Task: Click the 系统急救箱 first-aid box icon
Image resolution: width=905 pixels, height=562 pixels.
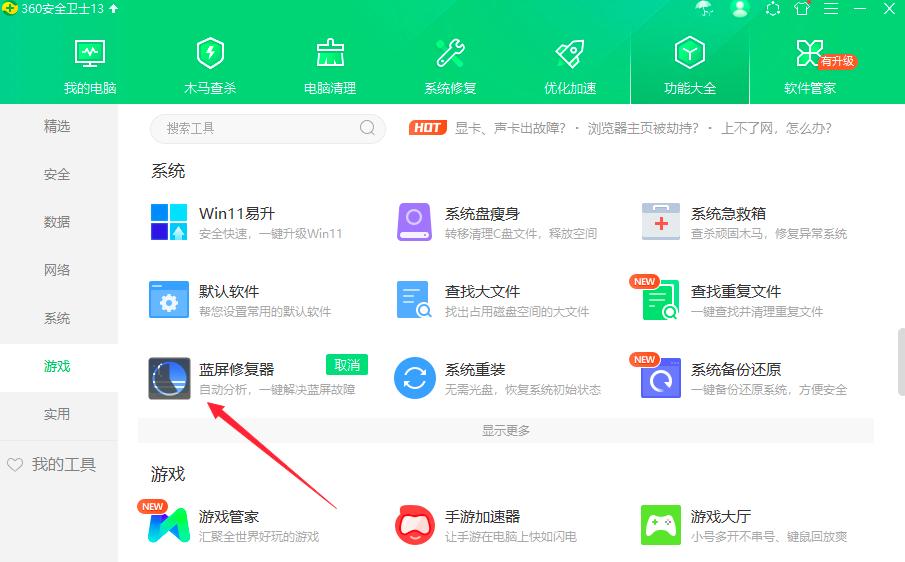Action: 661,222
